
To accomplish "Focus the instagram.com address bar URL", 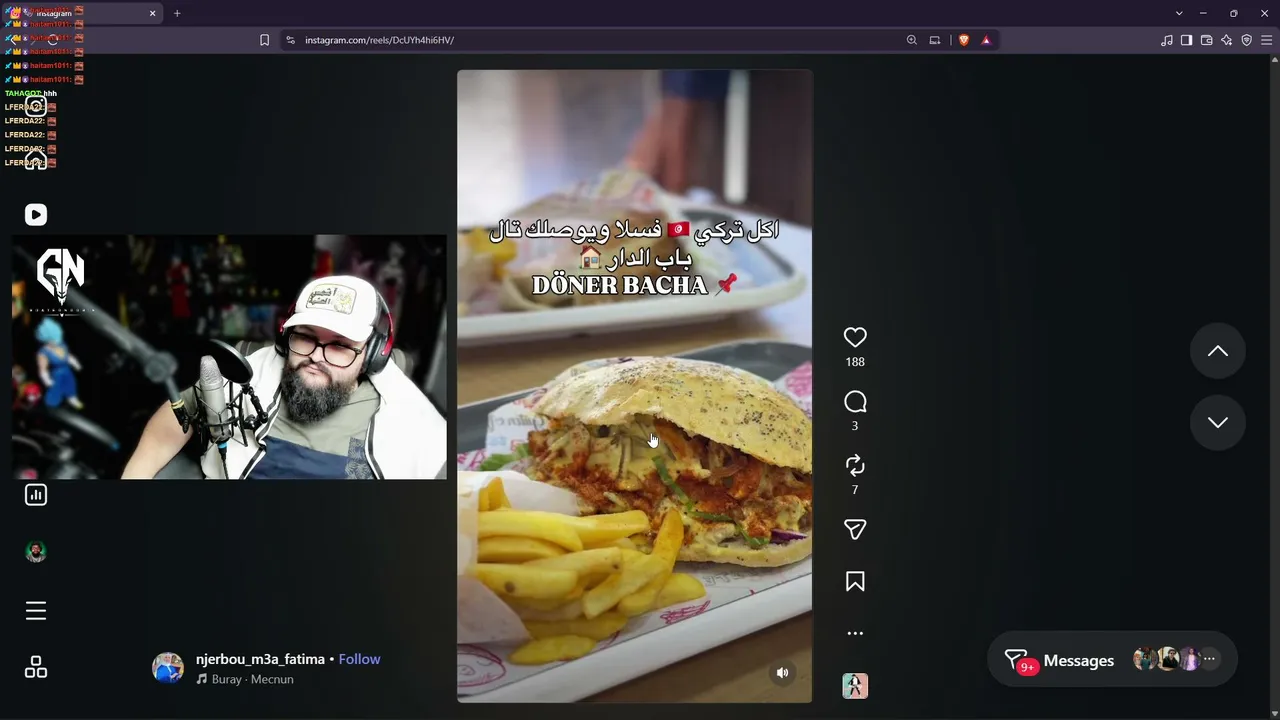I will click(380, 40).
